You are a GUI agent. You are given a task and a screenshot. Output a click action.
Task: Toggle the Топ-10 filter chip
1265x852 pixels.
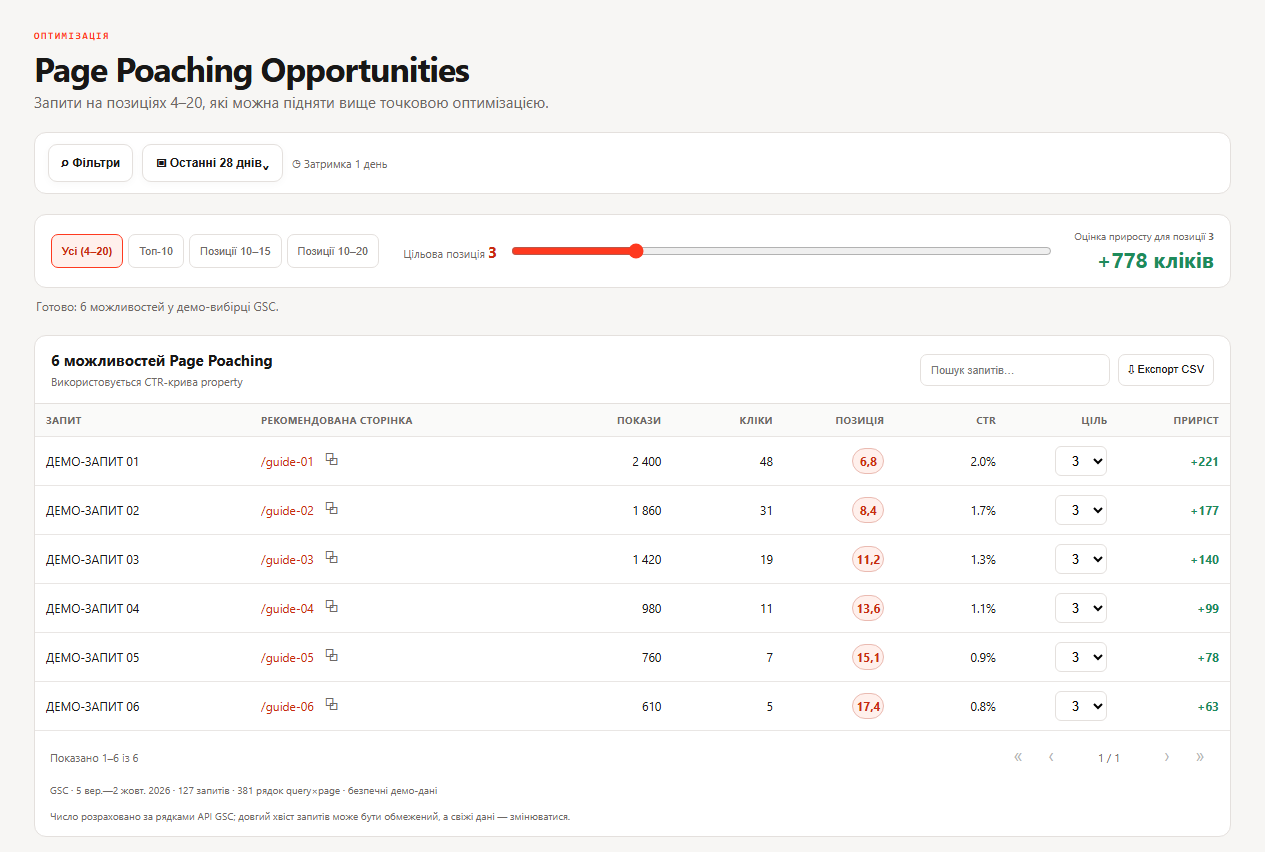156,251
